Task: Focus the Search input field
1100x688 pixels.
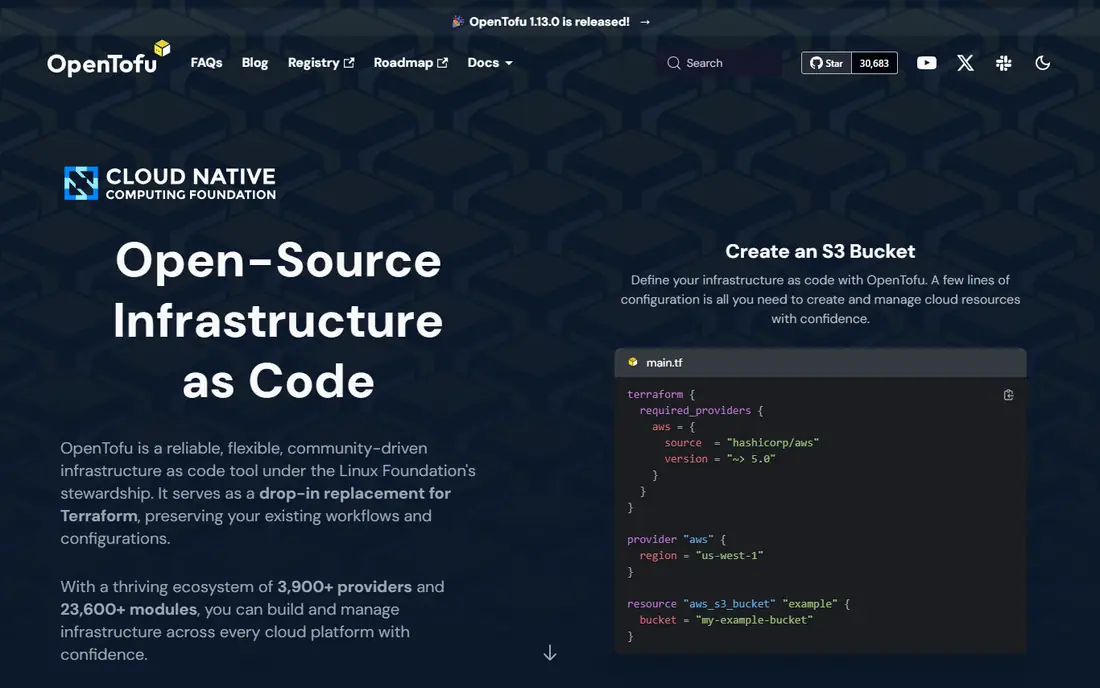Action: coord(719,63)
